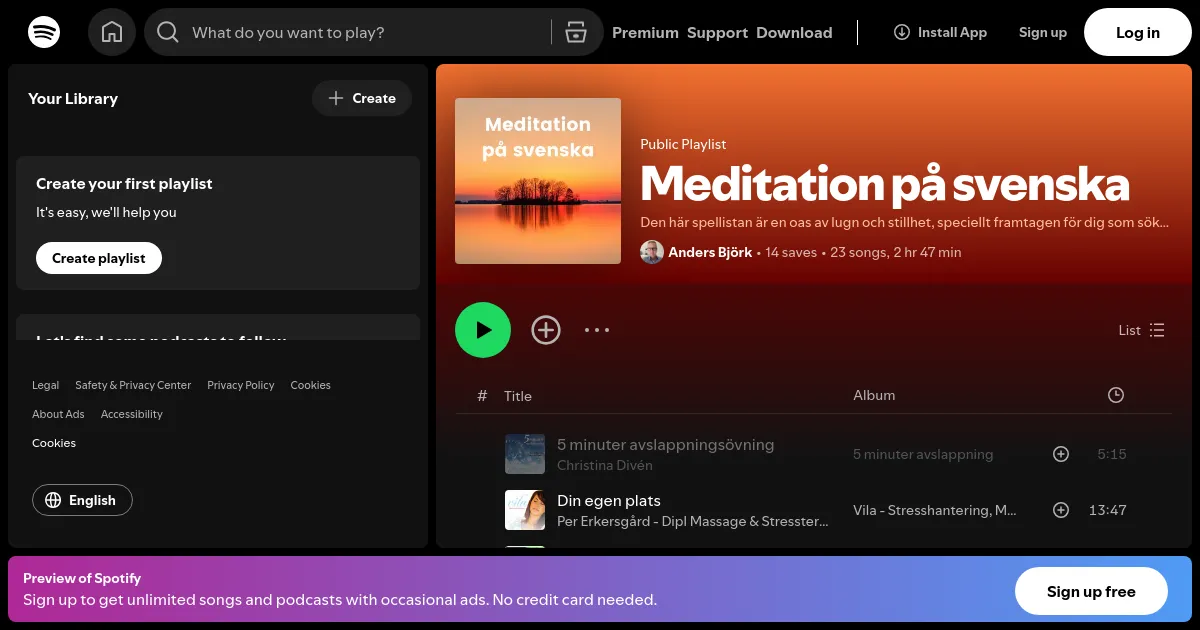Click the Spotify logo
This screenshot has width=1200, height=630.
tap(44, 31)
